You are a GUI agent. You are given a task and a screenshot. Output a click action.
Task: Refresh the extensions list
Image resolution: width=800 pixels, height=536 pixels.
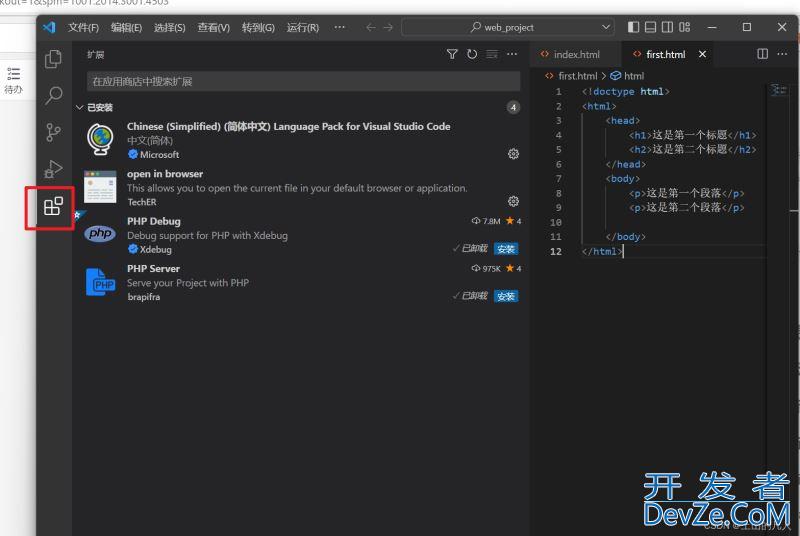click(472, 54)
